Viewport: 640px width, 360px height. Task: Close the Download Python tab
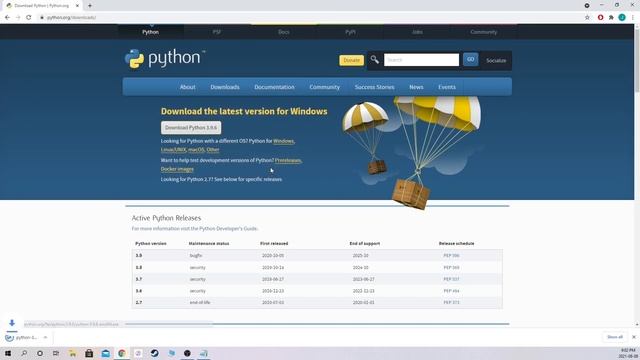click(77, 6)
